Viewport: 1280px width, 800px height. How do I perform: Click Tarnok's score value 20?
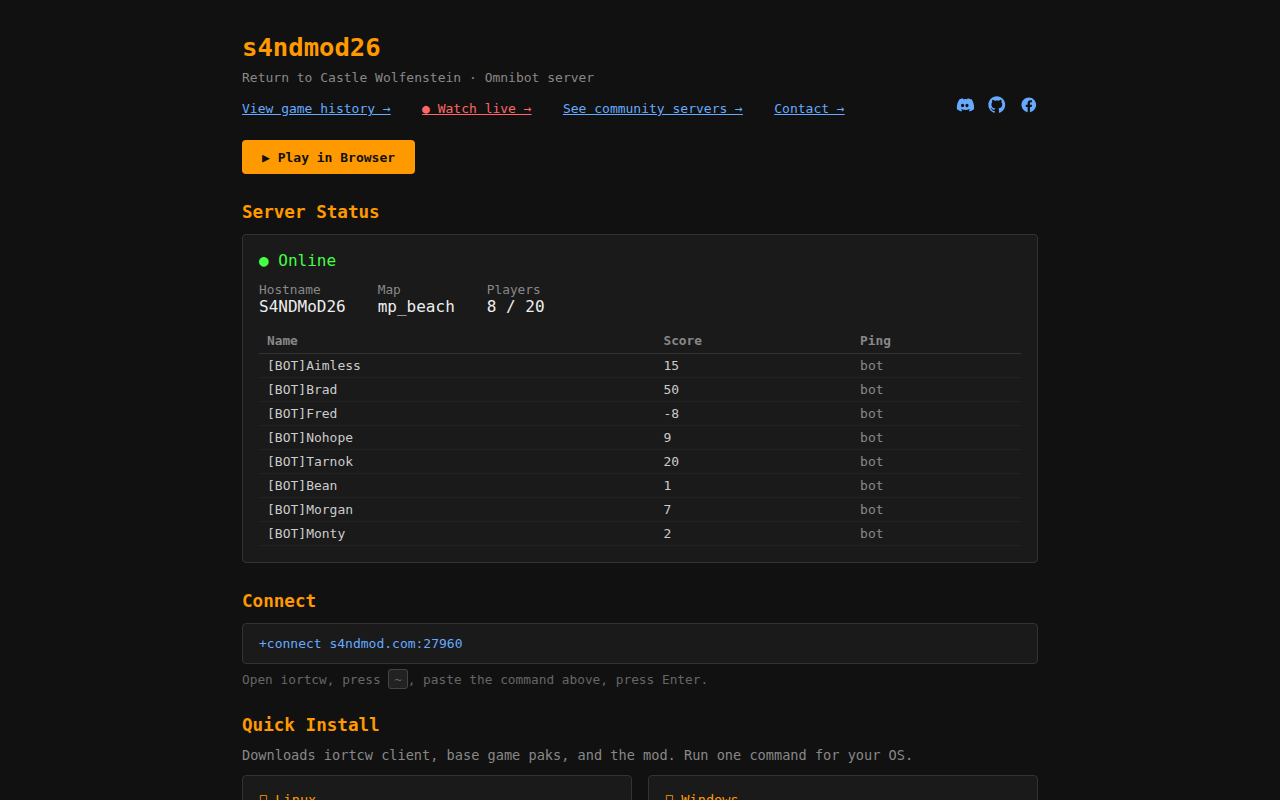(671, 462)
